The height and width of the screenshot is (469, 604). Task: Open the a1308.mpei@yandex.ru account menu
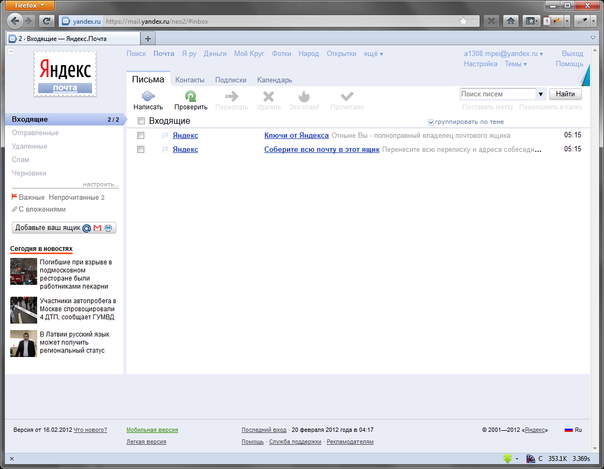pos(503,54)
